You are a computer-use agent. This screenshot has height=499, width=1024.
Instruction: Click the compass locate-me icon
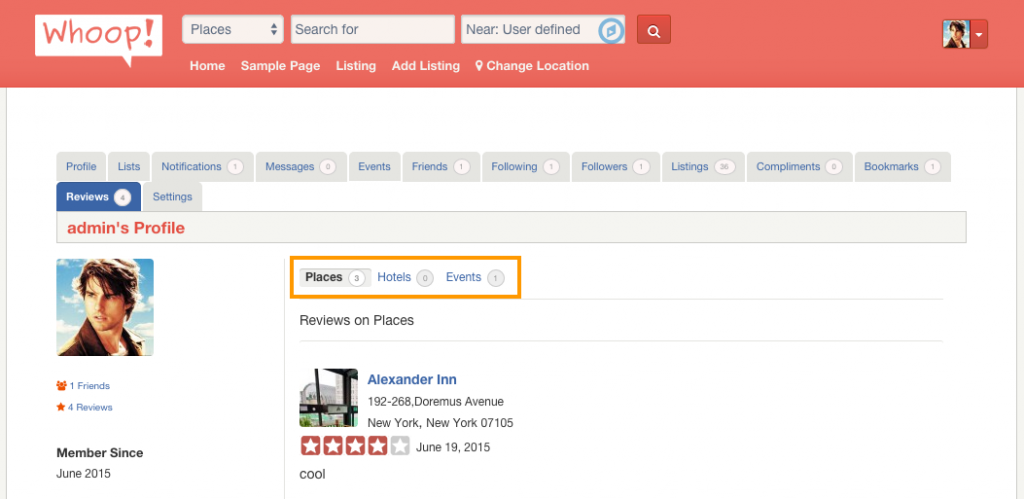[x=611, y=30]
